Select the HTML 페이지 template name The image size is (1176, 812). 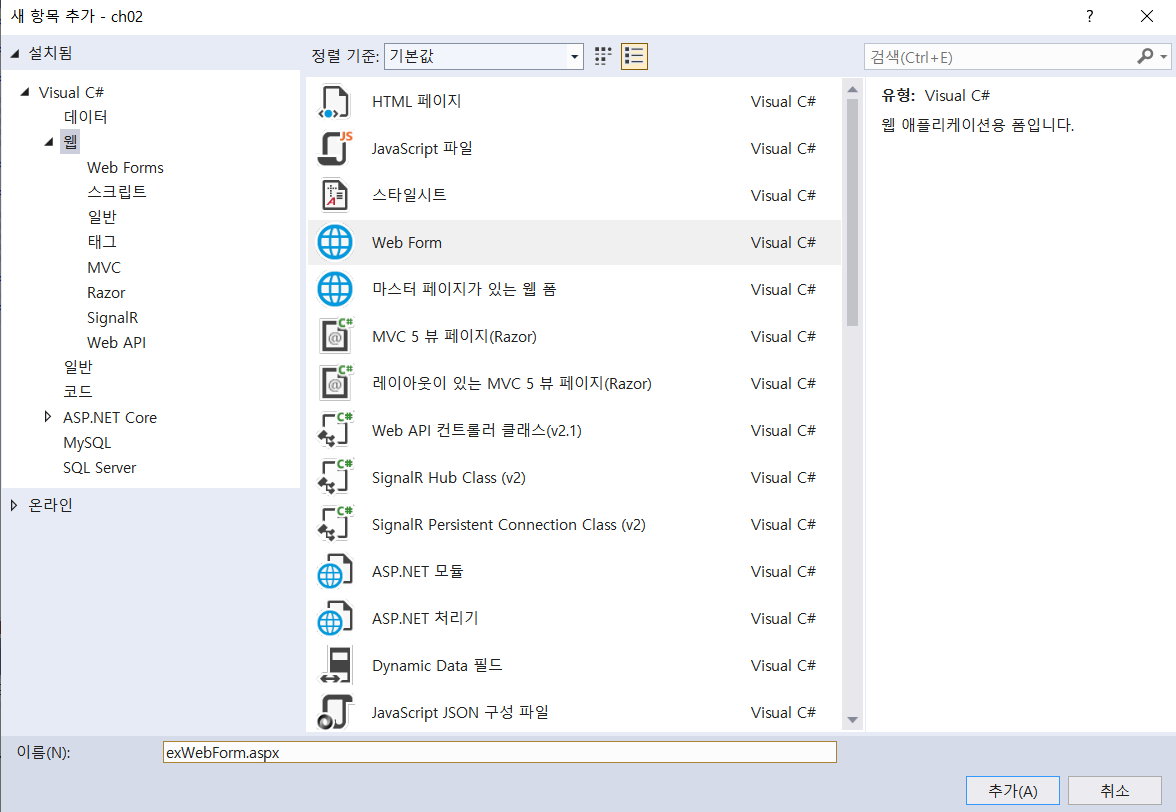[x=416, y=101]
